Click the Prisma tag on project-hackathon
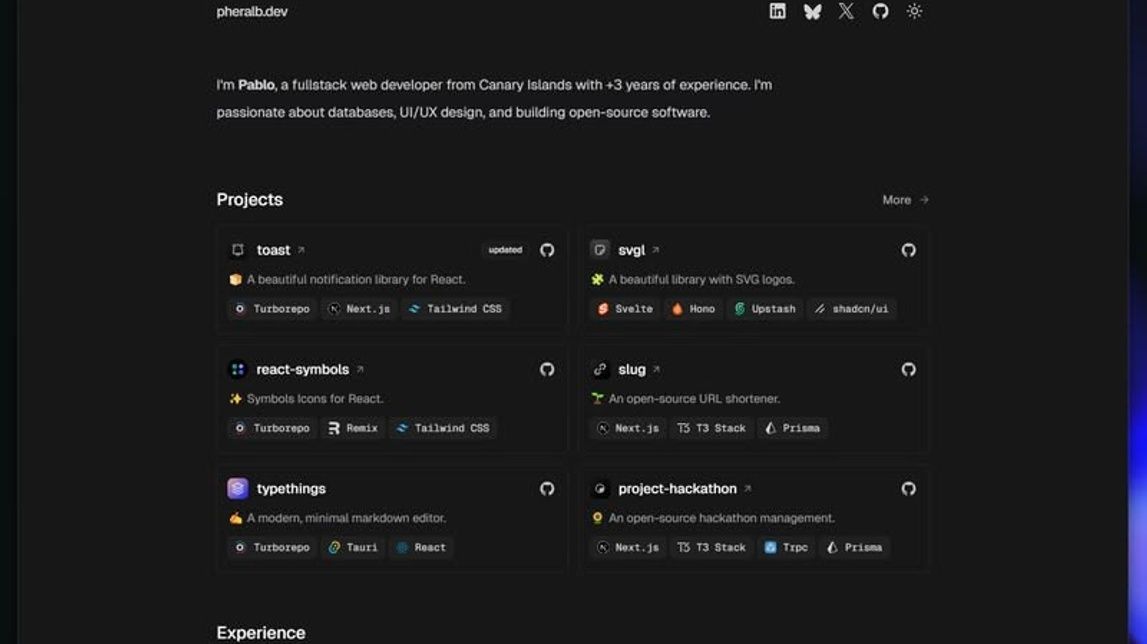Image resolution: width=1147 pixels, height=644 pixels. tap(855, 547)
